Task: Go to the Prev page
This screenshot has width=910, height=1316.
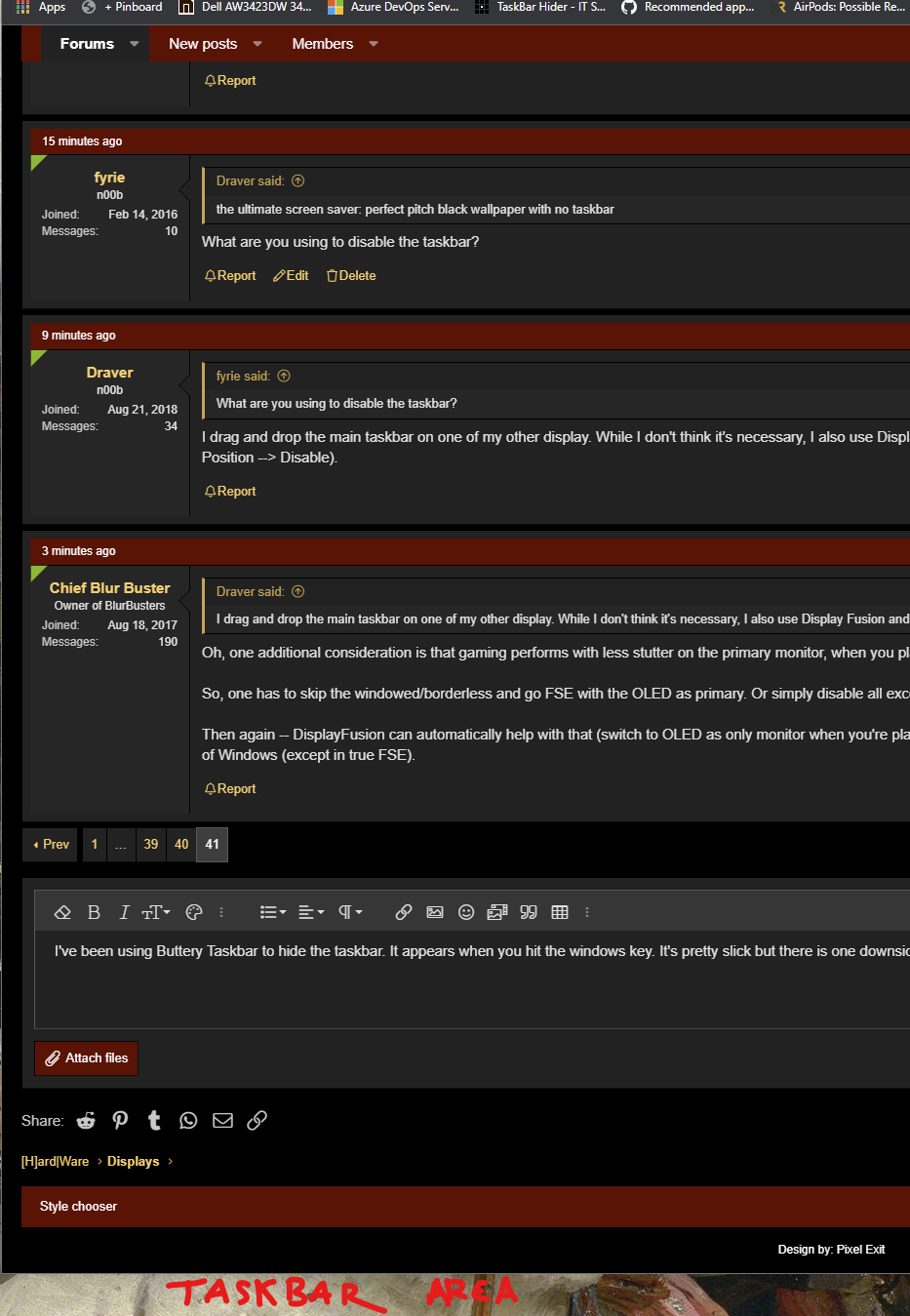Action: pos(51,845)
